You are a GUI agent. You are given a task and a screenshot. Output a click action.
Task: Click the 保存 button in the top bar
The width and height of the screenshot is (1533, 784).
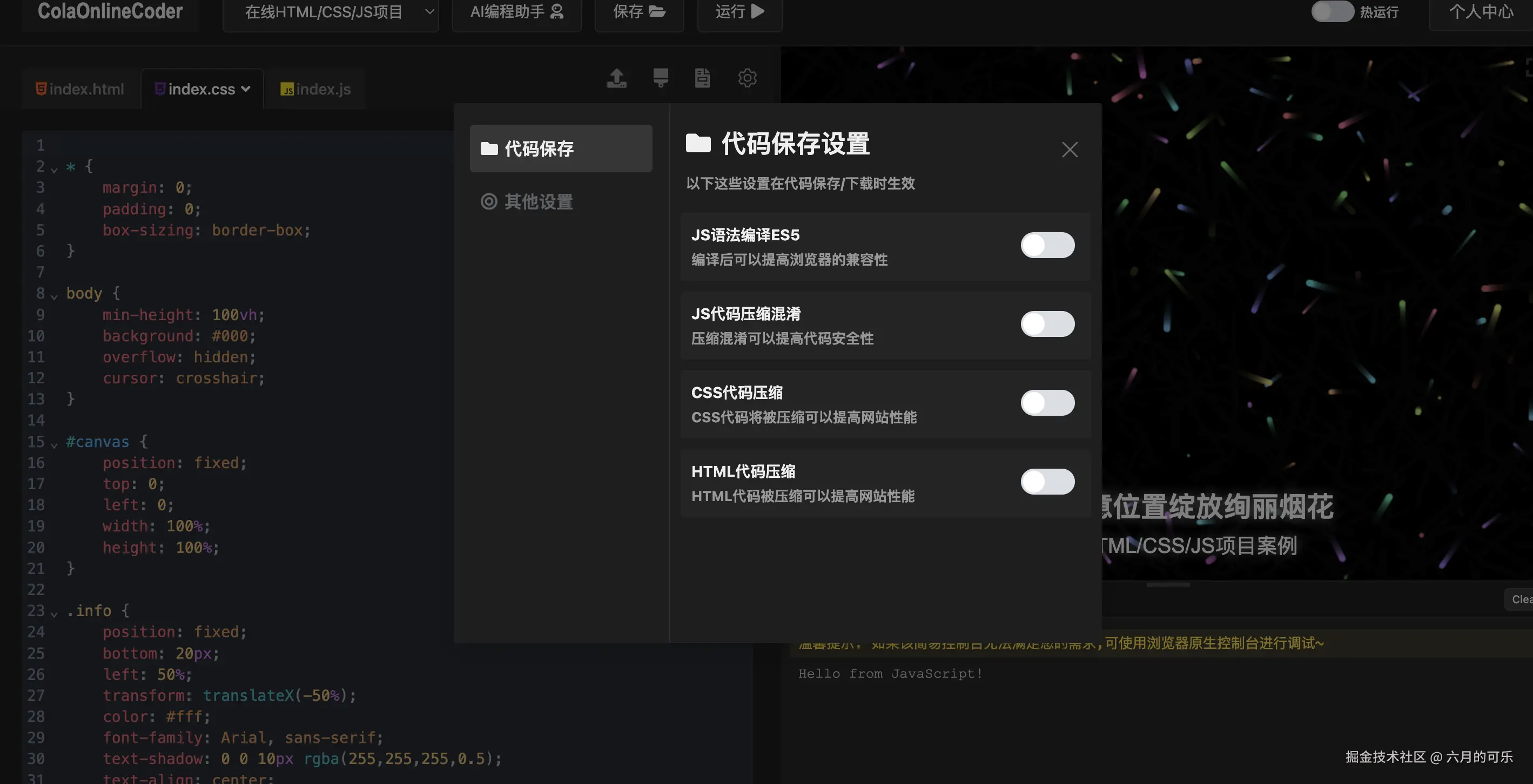pos(638,12)
